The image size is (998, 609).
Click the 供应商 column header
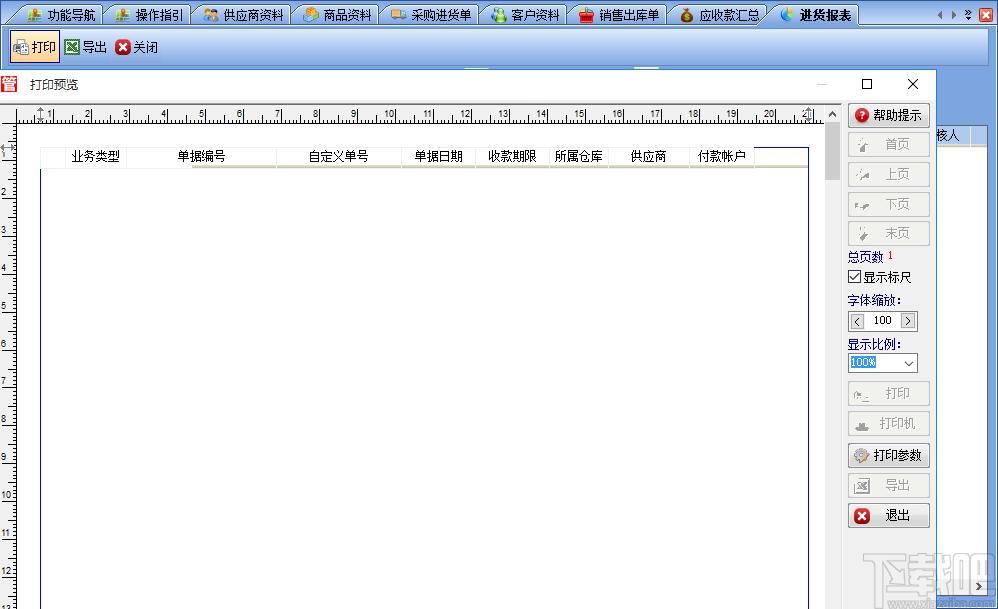point(649,157)
